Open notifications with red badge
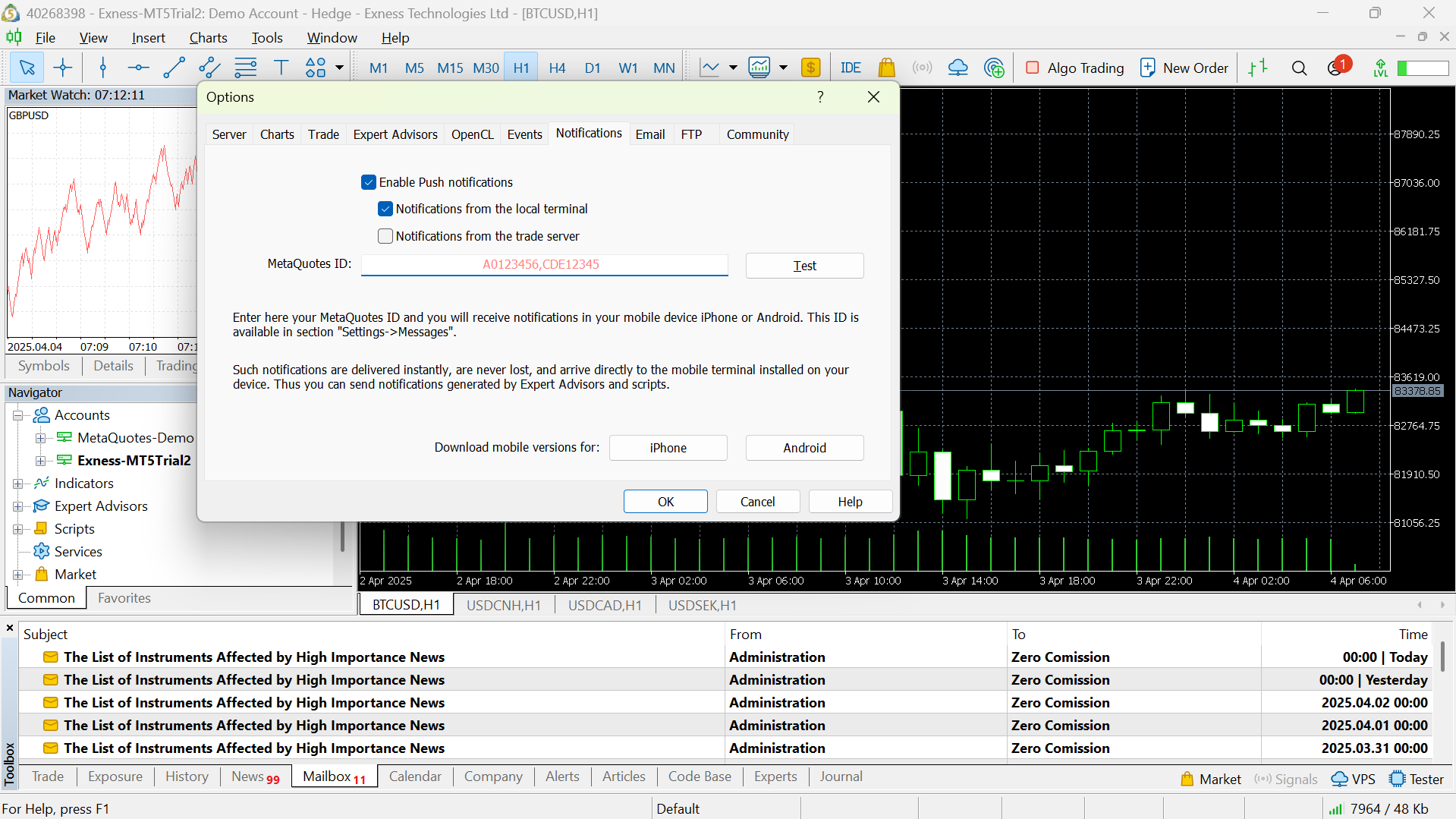This screenshot has width=1456, height=819. tap(1338, 67)
